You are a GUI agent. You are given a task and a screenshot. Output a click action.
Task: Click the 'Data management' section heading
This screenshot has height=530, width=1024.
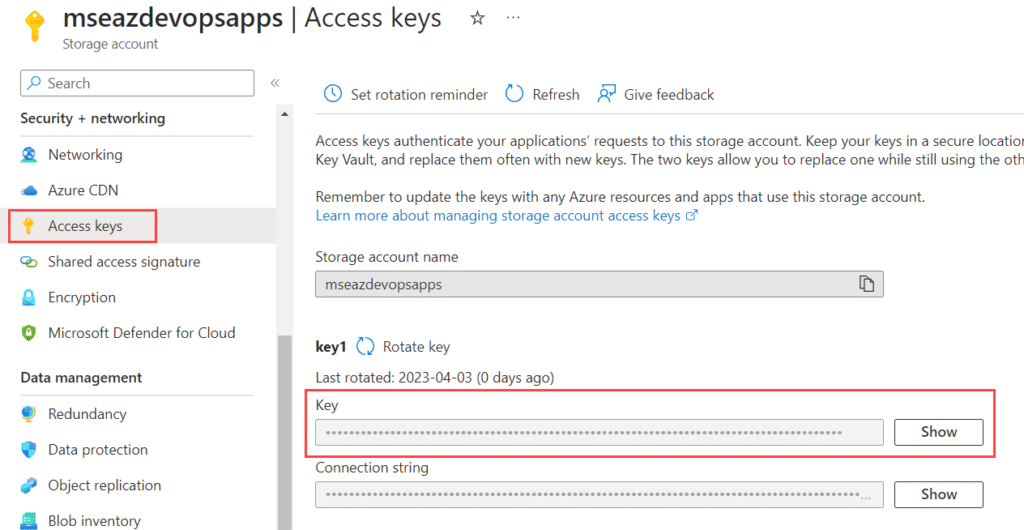82,378
